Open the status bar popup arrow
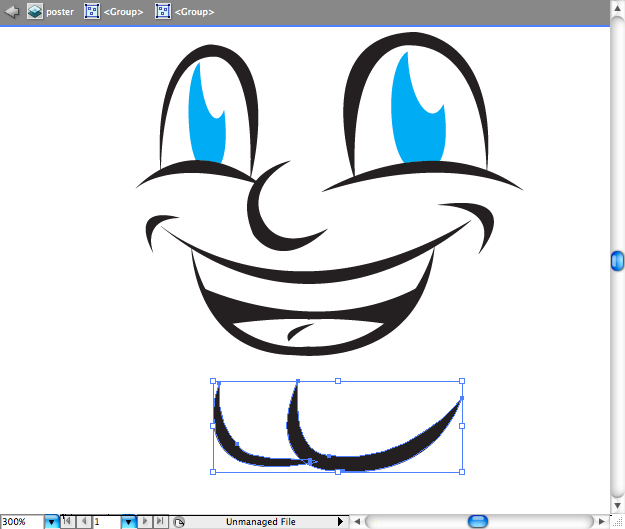625x529 pixels. [340, 521]
